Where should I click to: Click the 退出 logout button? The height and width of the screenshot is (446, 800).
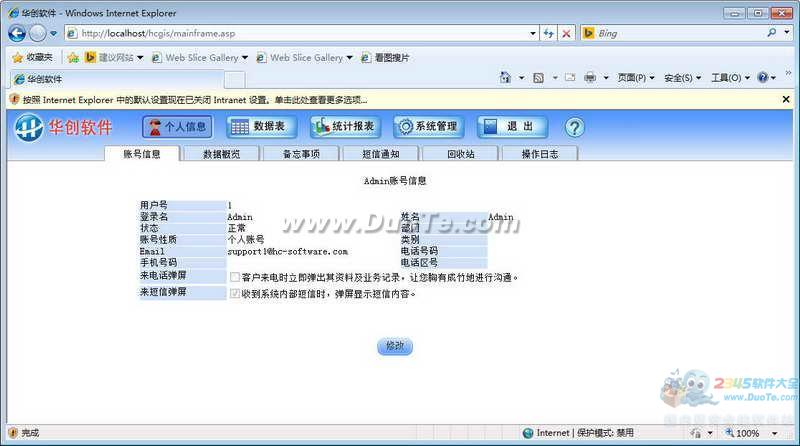(512, 127)
